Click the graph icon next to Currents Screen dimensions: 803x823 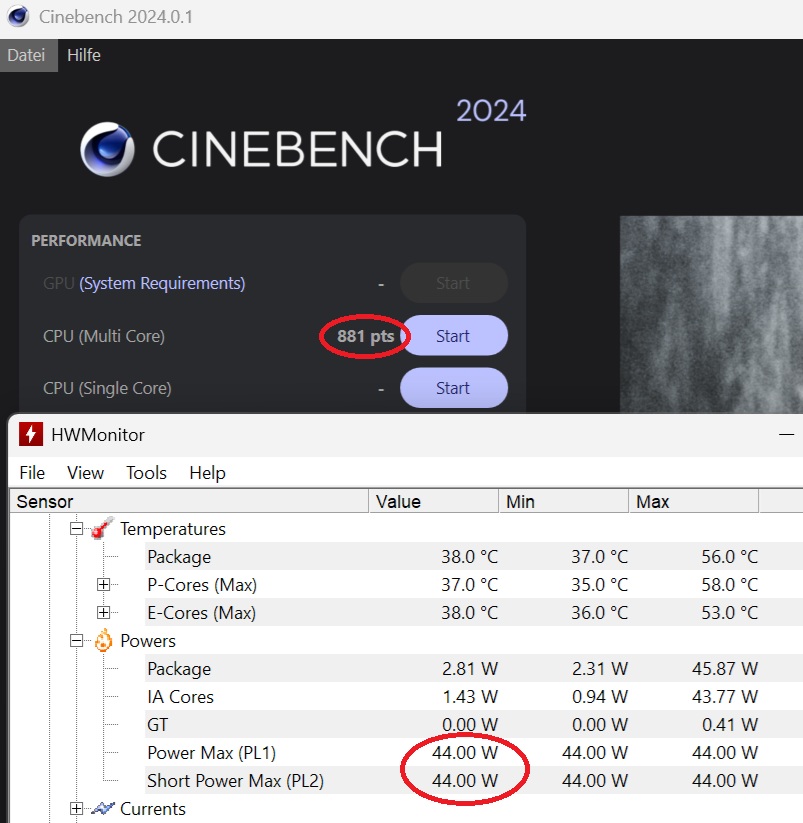pos(103,808)
